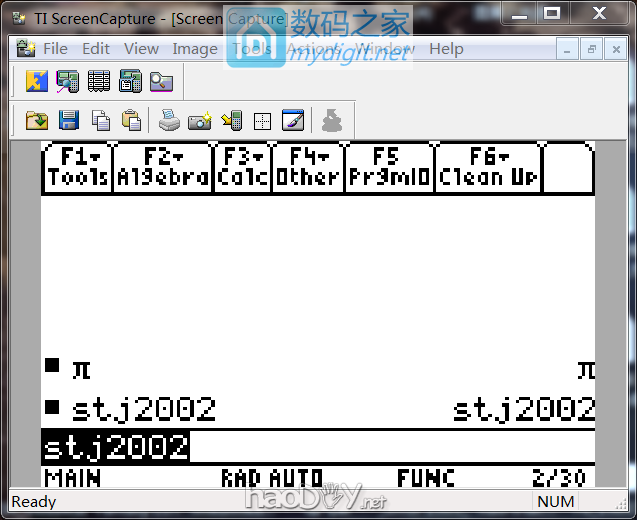Screen dimensions: 637x520
Task: Click the camera screen capture icon
Action: click(200, 121)
